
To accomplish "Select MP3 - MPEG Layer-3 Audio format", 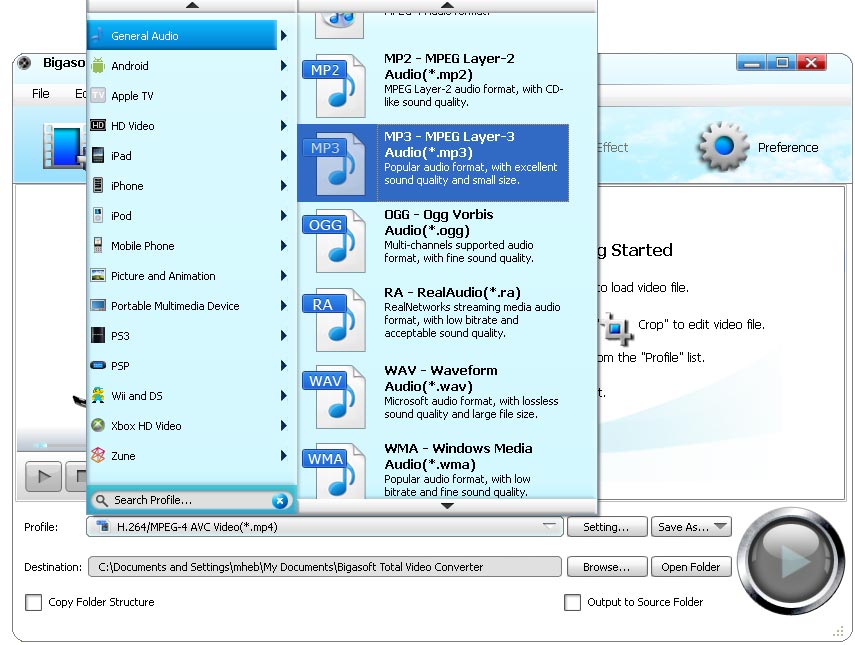I will pos(433,163).
